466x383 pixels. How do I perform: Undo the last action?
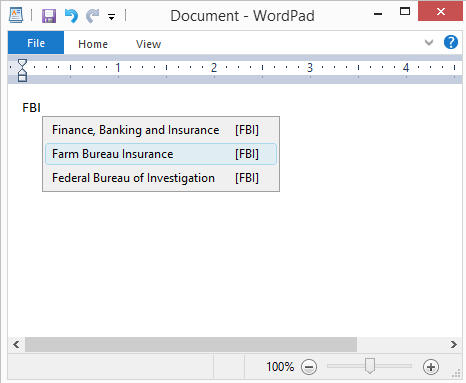coord(71,16)
